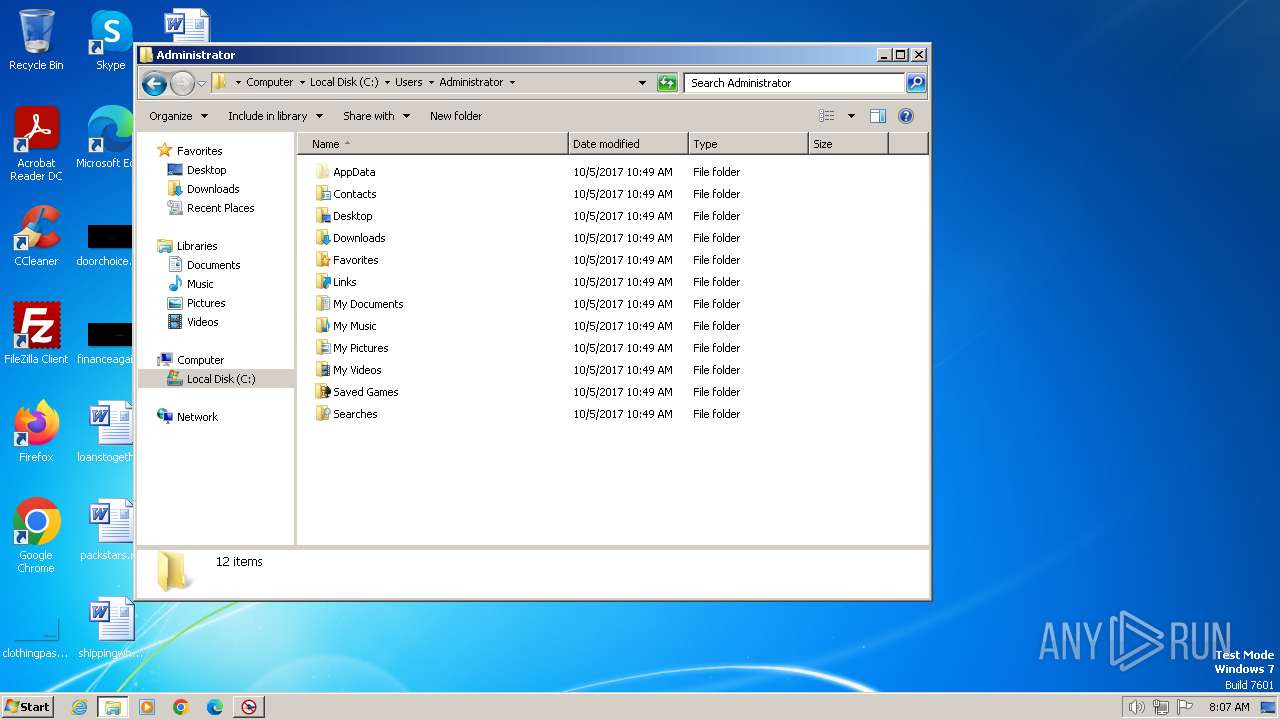Image resolution: width=1280 pixels, height=720 pixels.
Task: Click the search magnifier icon
Action: click(915, 83)
